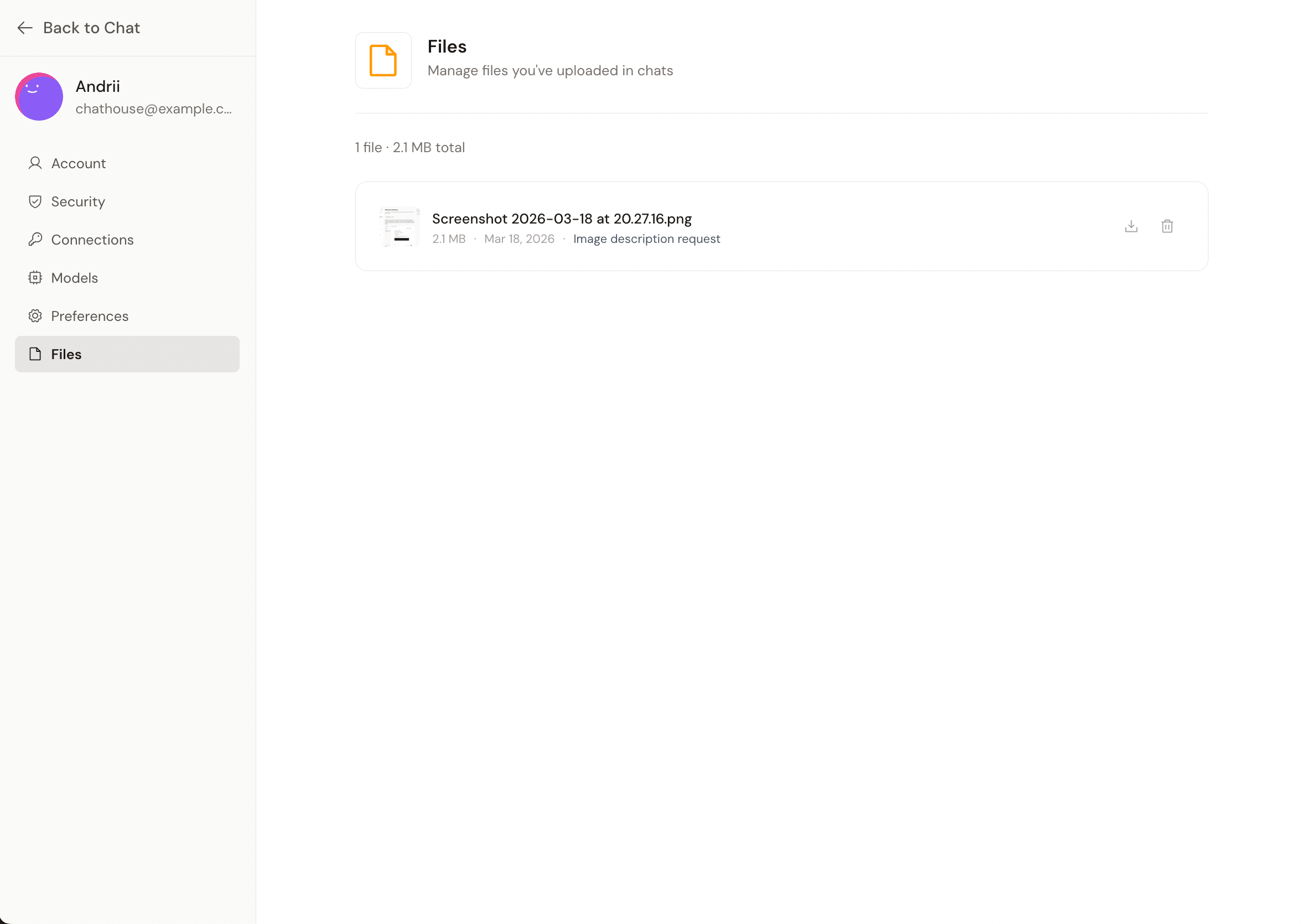Open the Account settings section
Screen dimensions: 1307x924
click(x=79, y=163)
